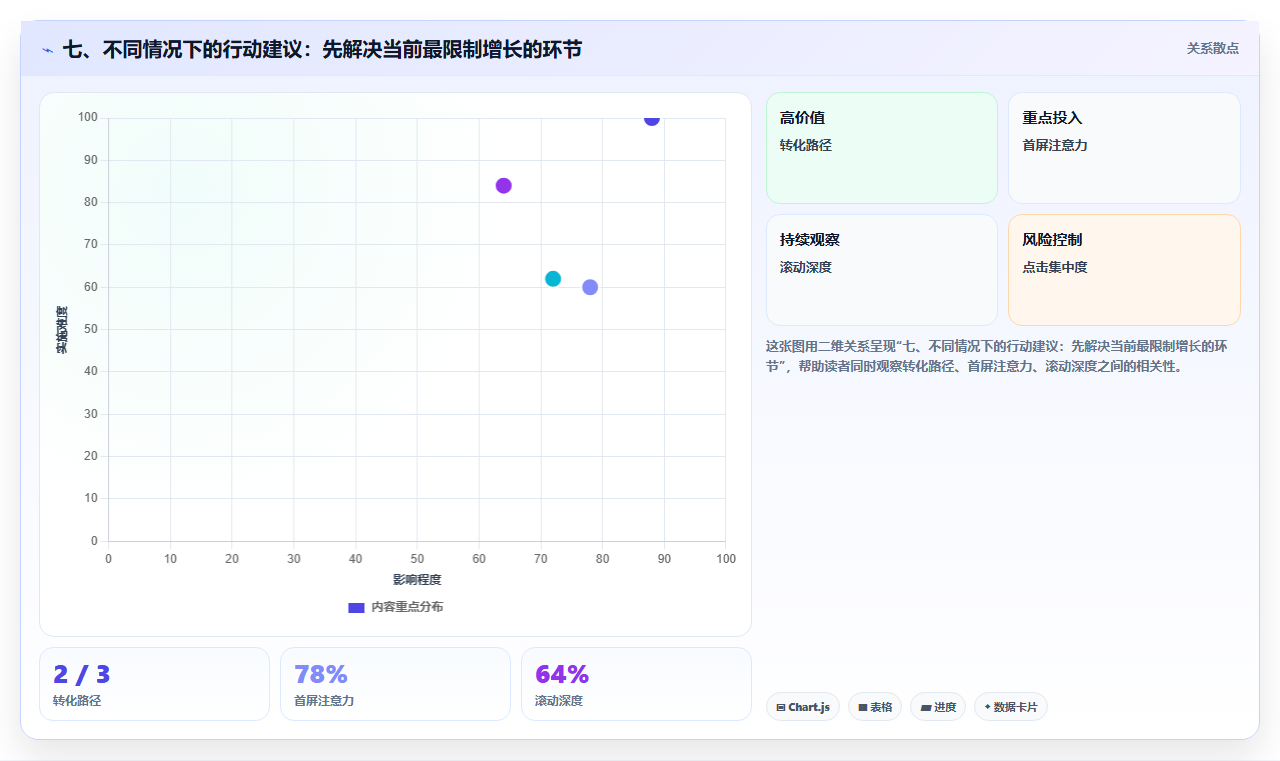Select the Chart.js tag chip
1280x761 pixels.
pos(803,707)
